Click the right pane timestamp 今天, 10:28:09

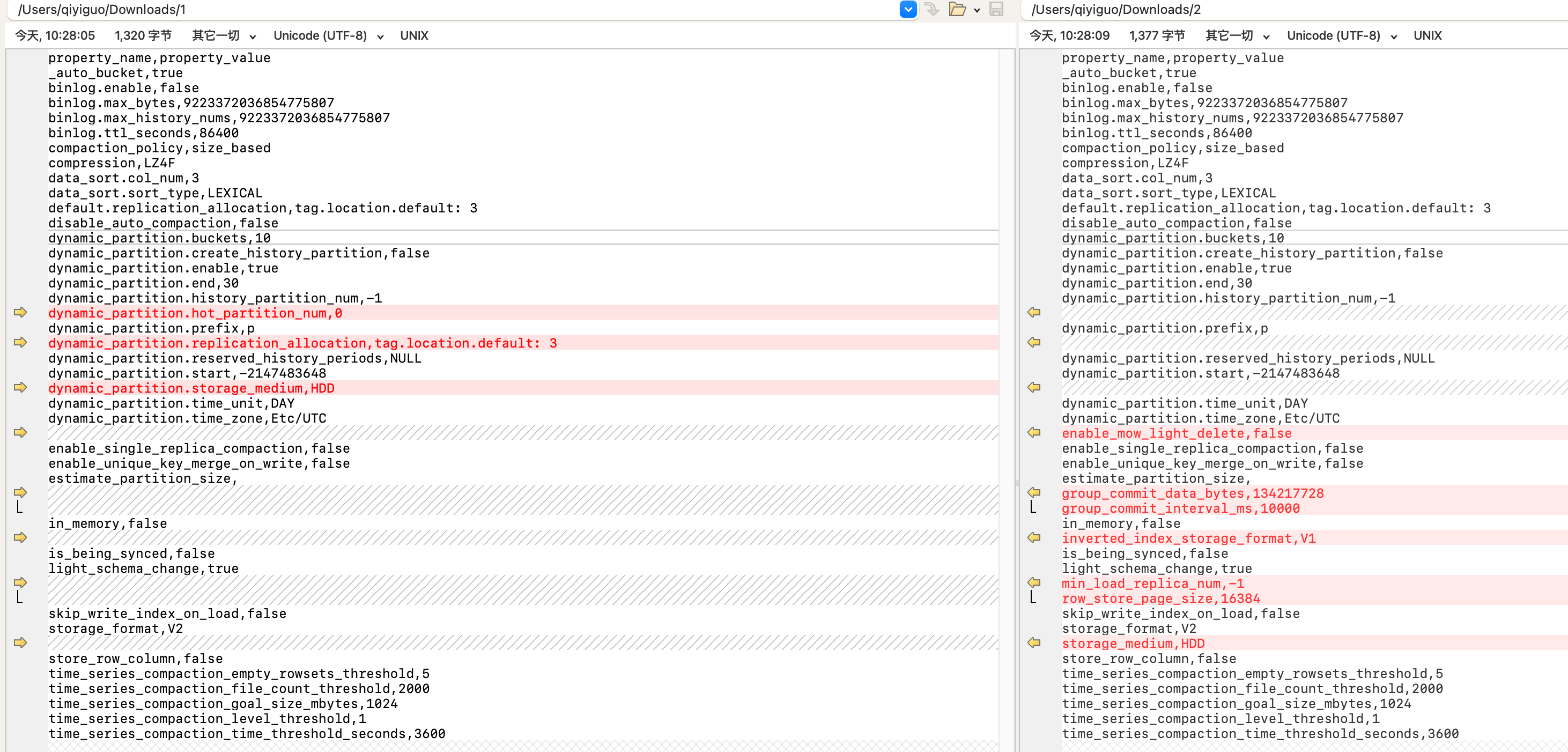1069,36
